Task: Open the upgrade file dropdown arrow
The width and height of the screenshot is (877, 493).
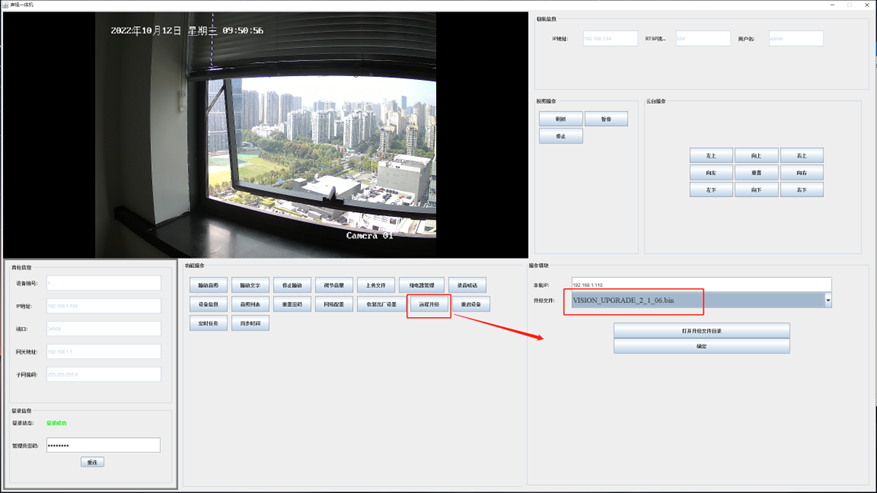Action: [x=827, y=300]
